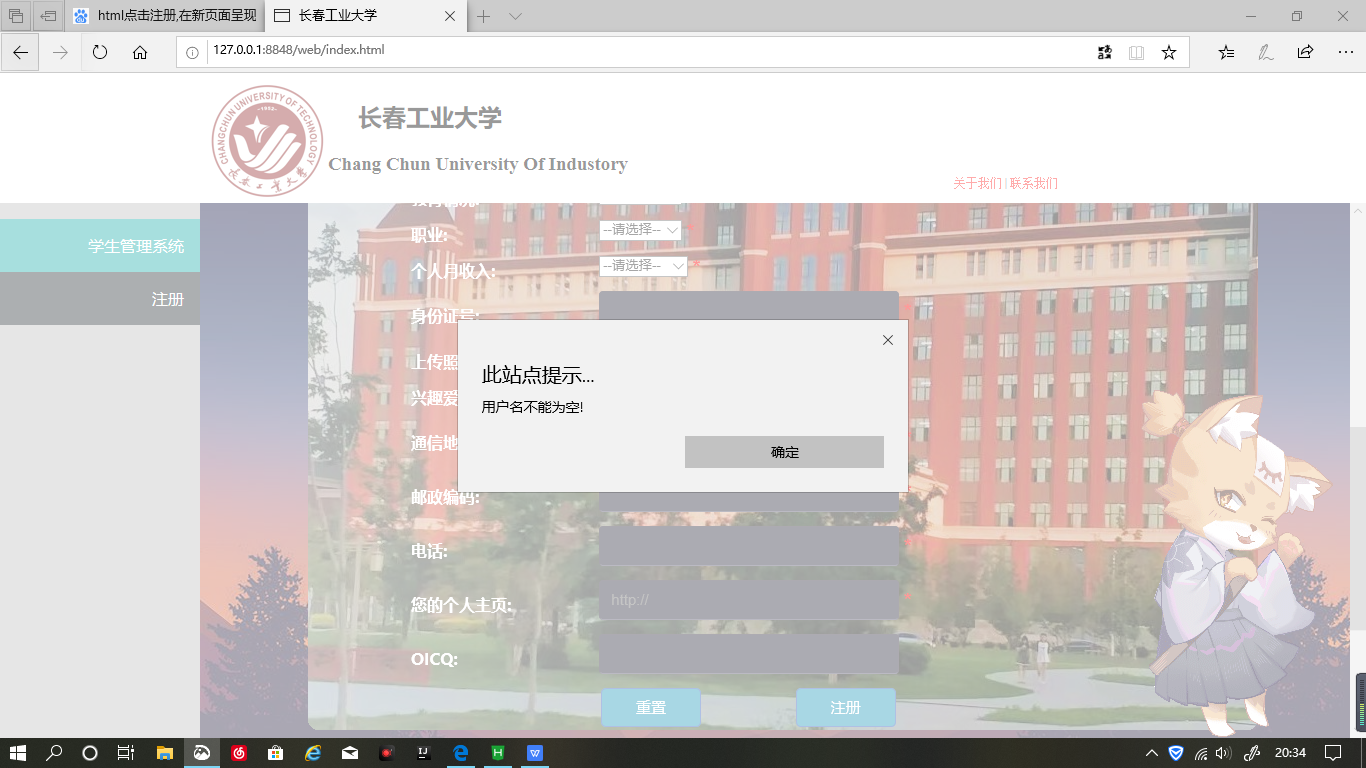Image resolution: width=1366 pixels, height=768 pixels.
Task: Open IntelliJ IDEA from the taskbar
Action: (x=424, y=753)
